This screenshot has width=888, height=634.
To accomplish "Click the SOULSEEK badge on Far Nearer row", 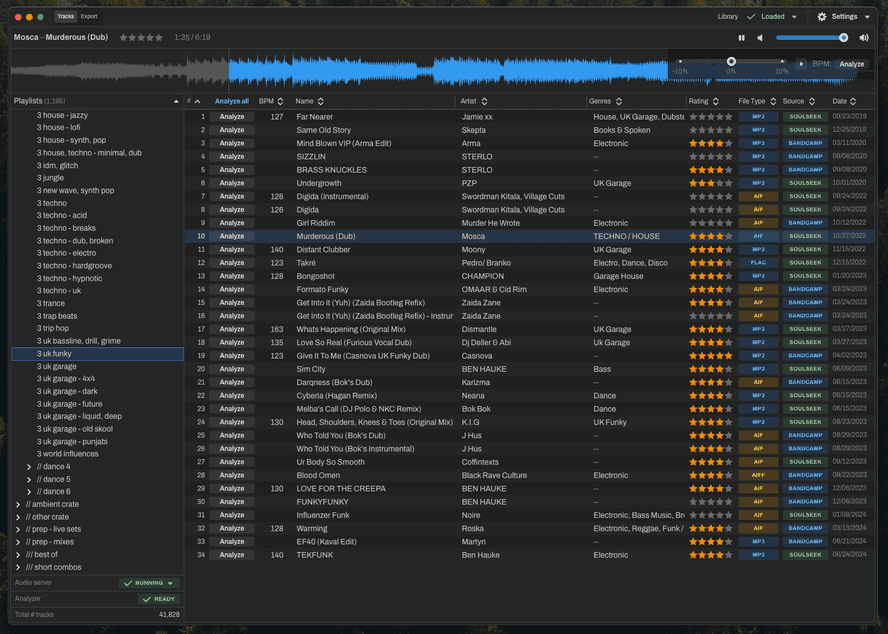I will point(805,117).
